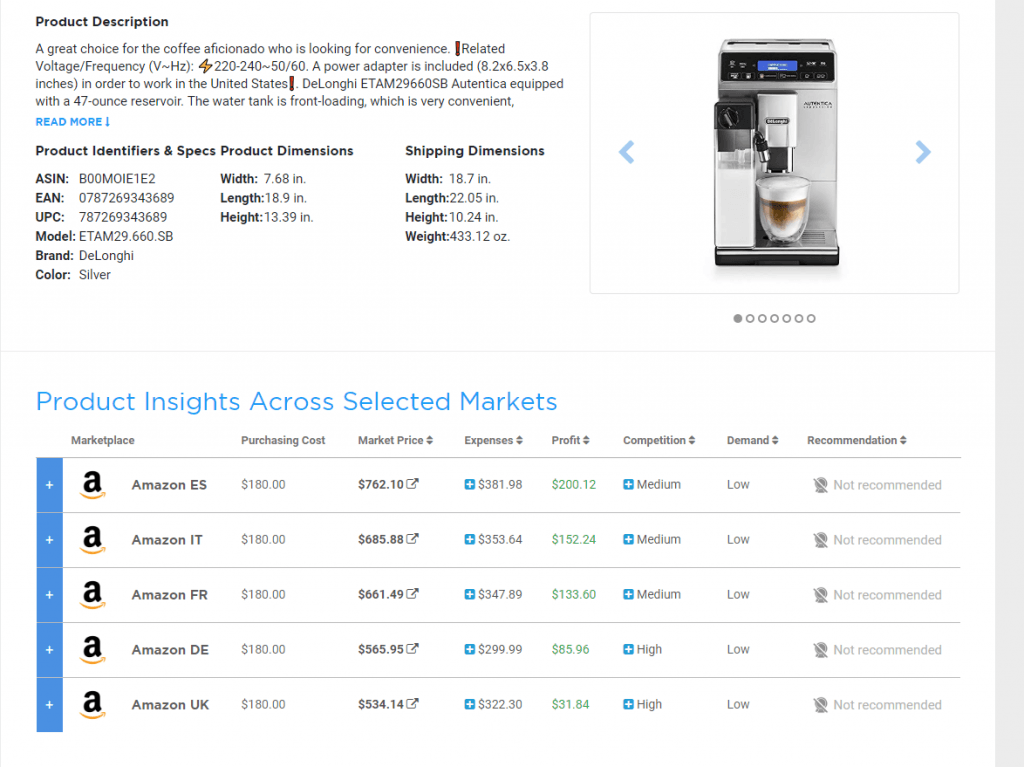Click the Amazon ES market price $762.10
The height and width of the screenshot is (767, 1024).
click(x=381, y=484)
